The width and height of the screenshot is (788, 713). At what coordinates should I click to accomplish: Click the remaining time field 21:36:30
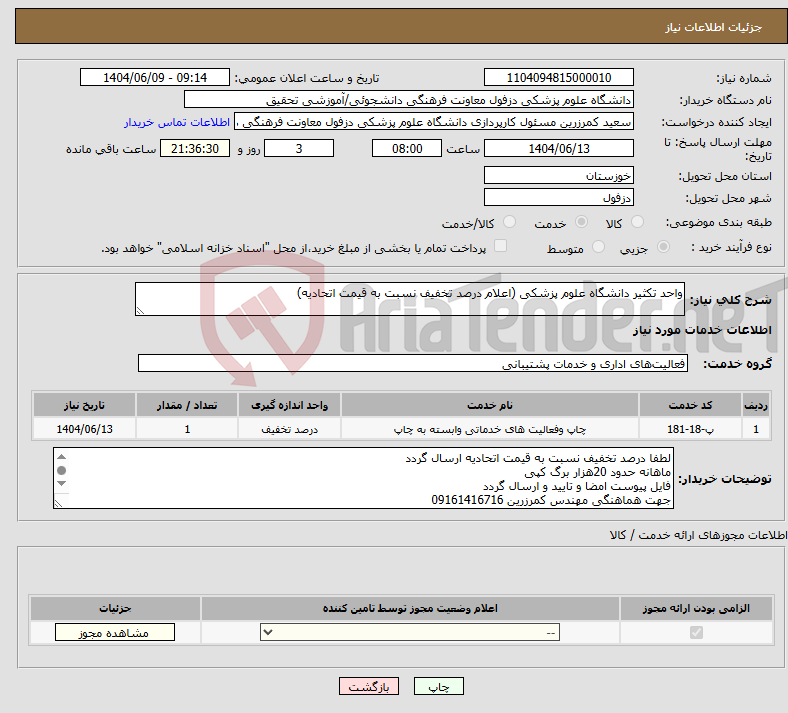point(194,148)
